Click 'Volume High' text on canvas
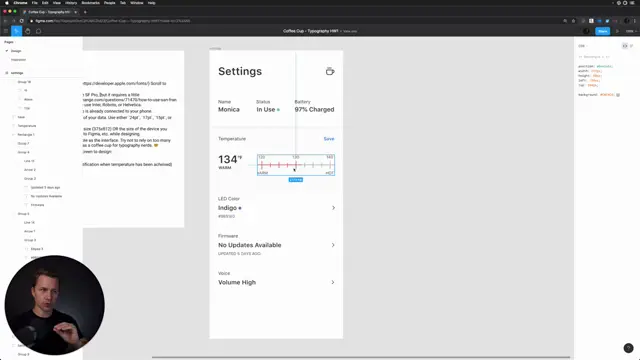The image size is (640, 360). 237,282
